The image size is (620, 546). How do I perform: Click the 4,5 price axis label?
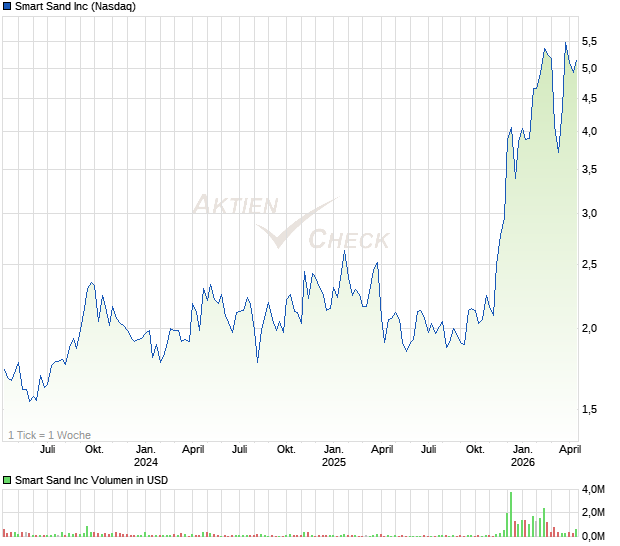(x=589, y=98)
